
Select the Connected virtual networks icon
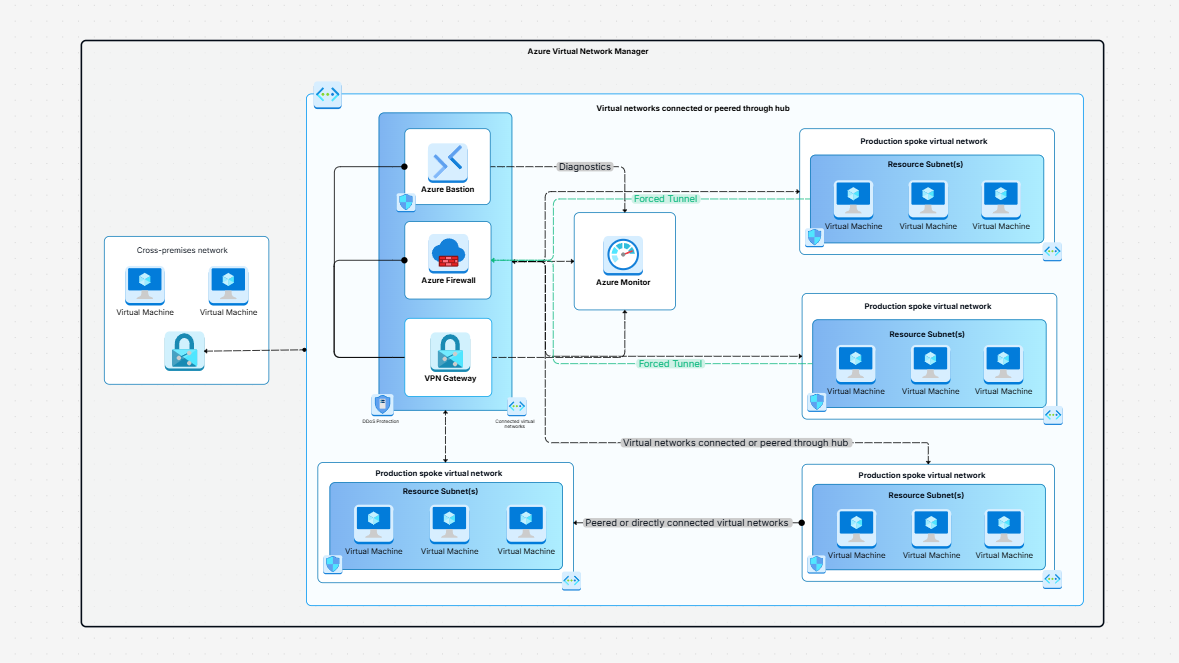pos(517,407)
